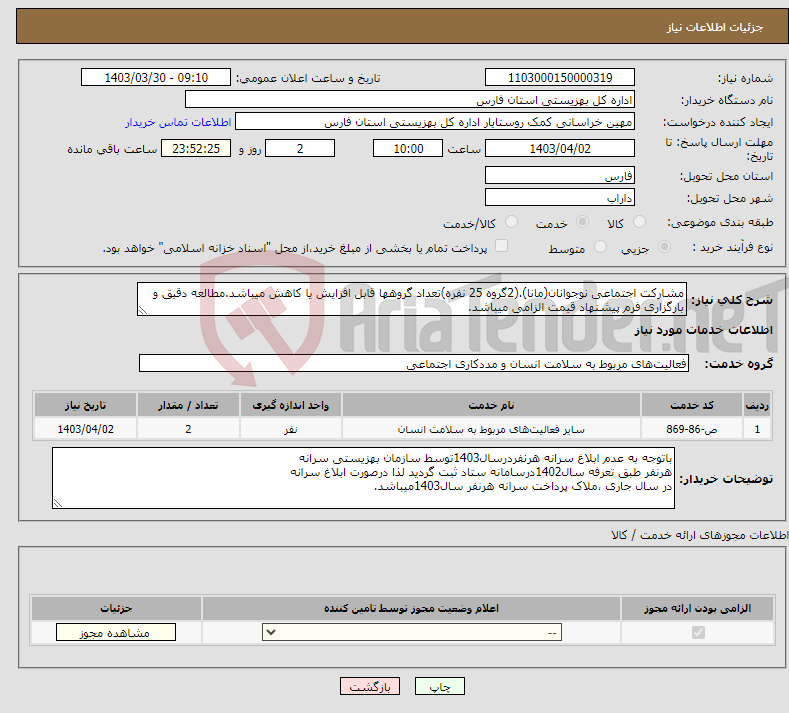Click the الزامی بودن ارائه مجوز header

[x=697, y=608]
